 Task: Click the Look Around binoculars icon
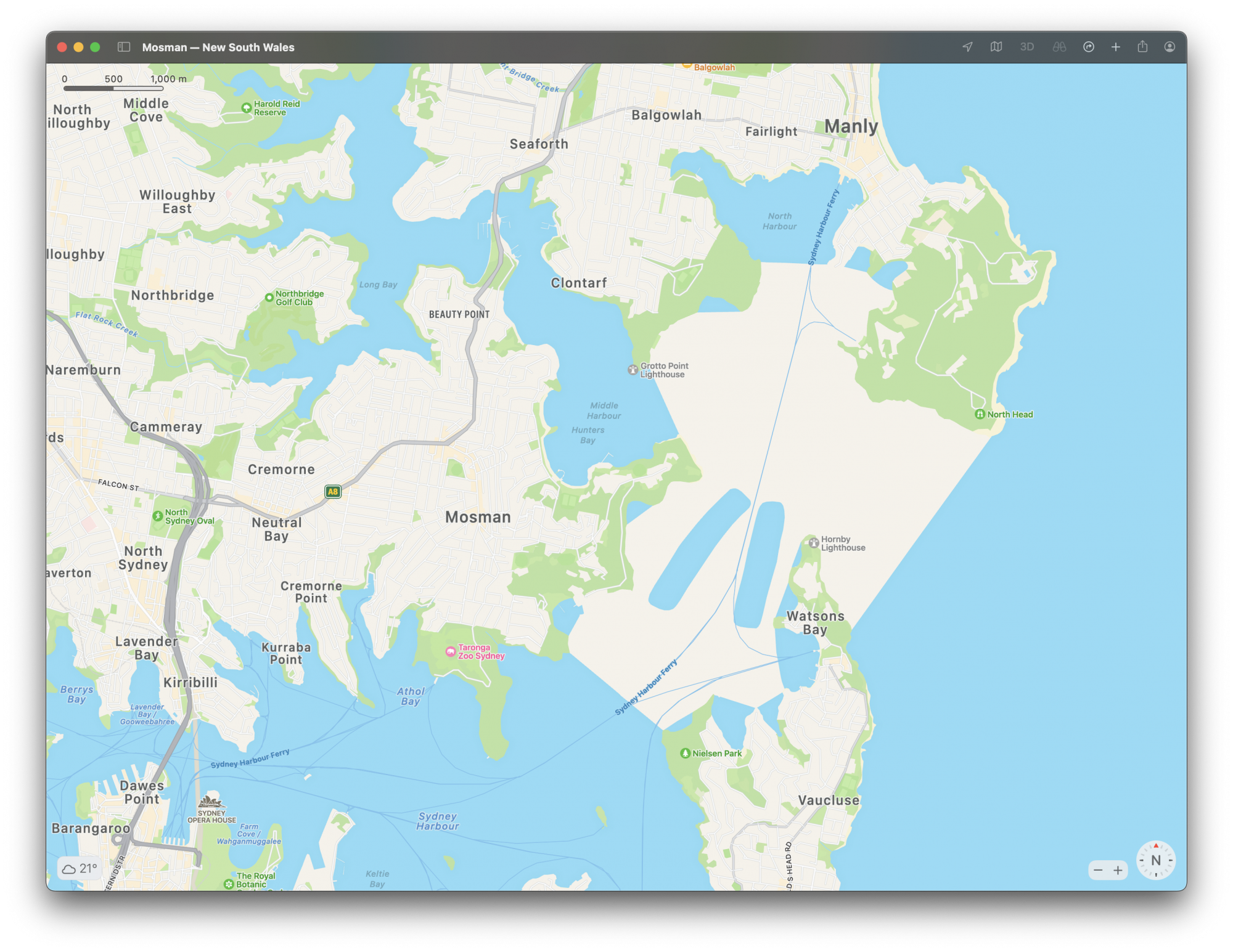coord(1059,47)
